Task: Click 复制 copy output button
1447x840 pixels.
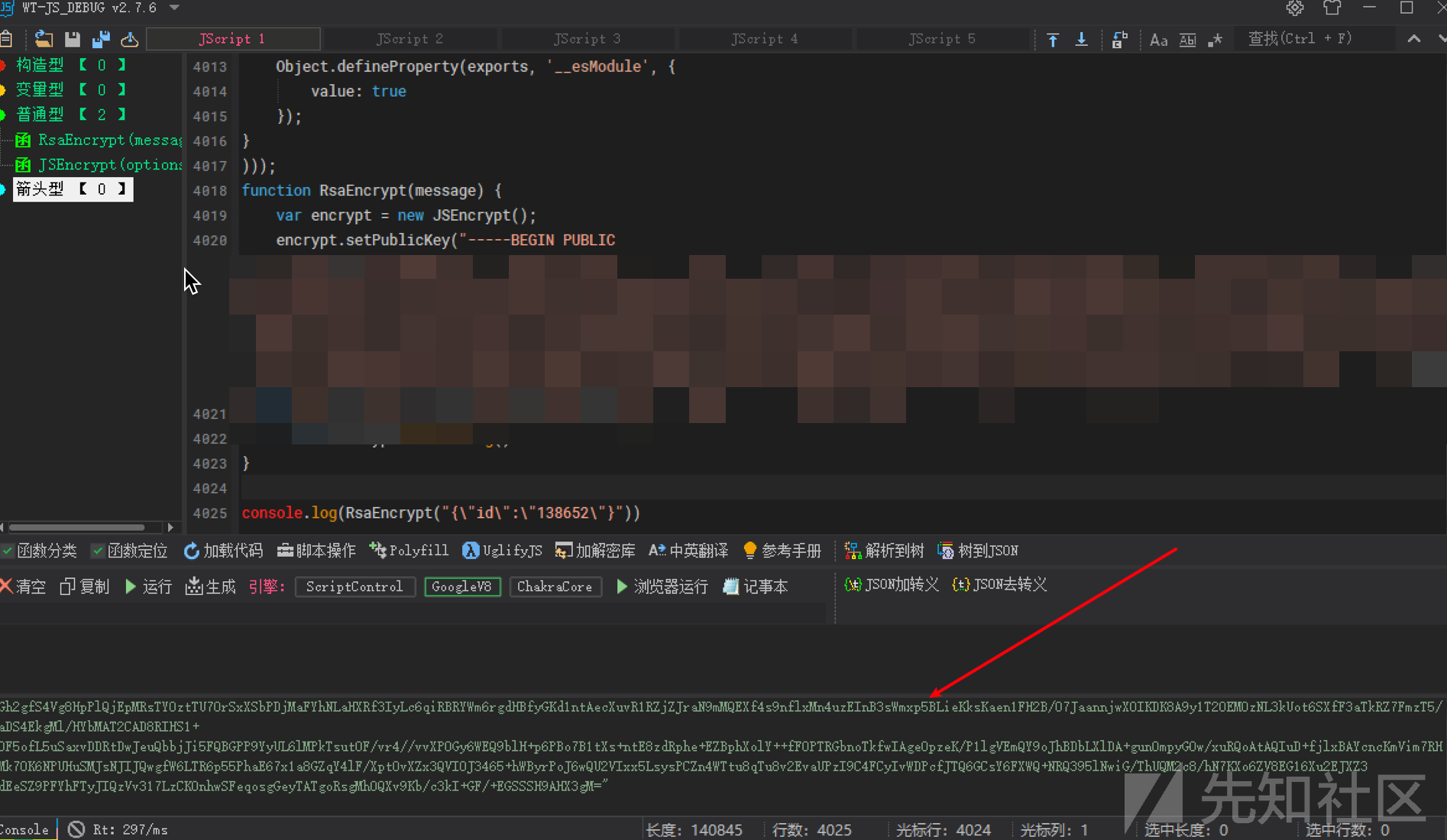Action: coord(85,586)
